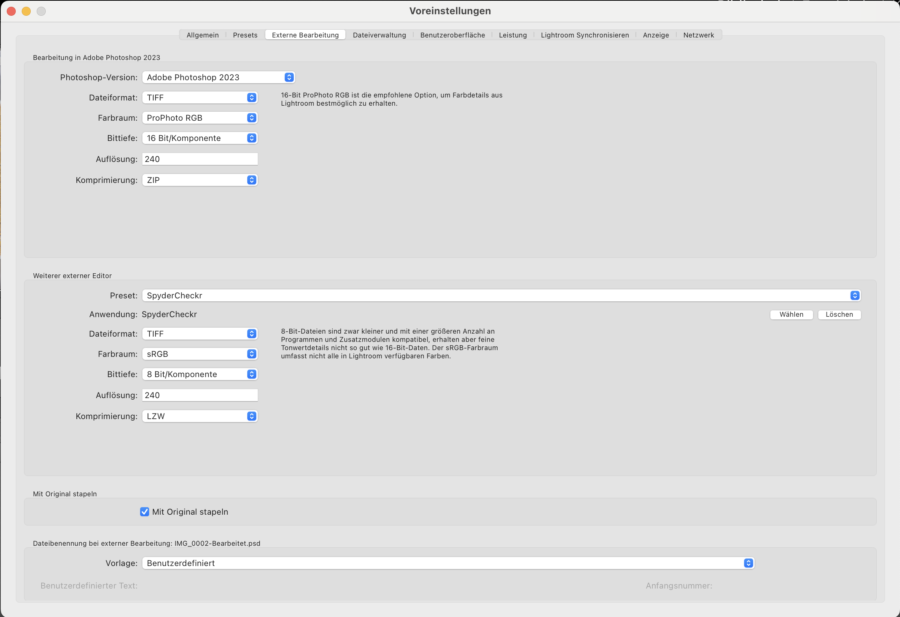900x617 pixels.
Task: Open the LZW Komprimierung dropdown
Action: 199,415
